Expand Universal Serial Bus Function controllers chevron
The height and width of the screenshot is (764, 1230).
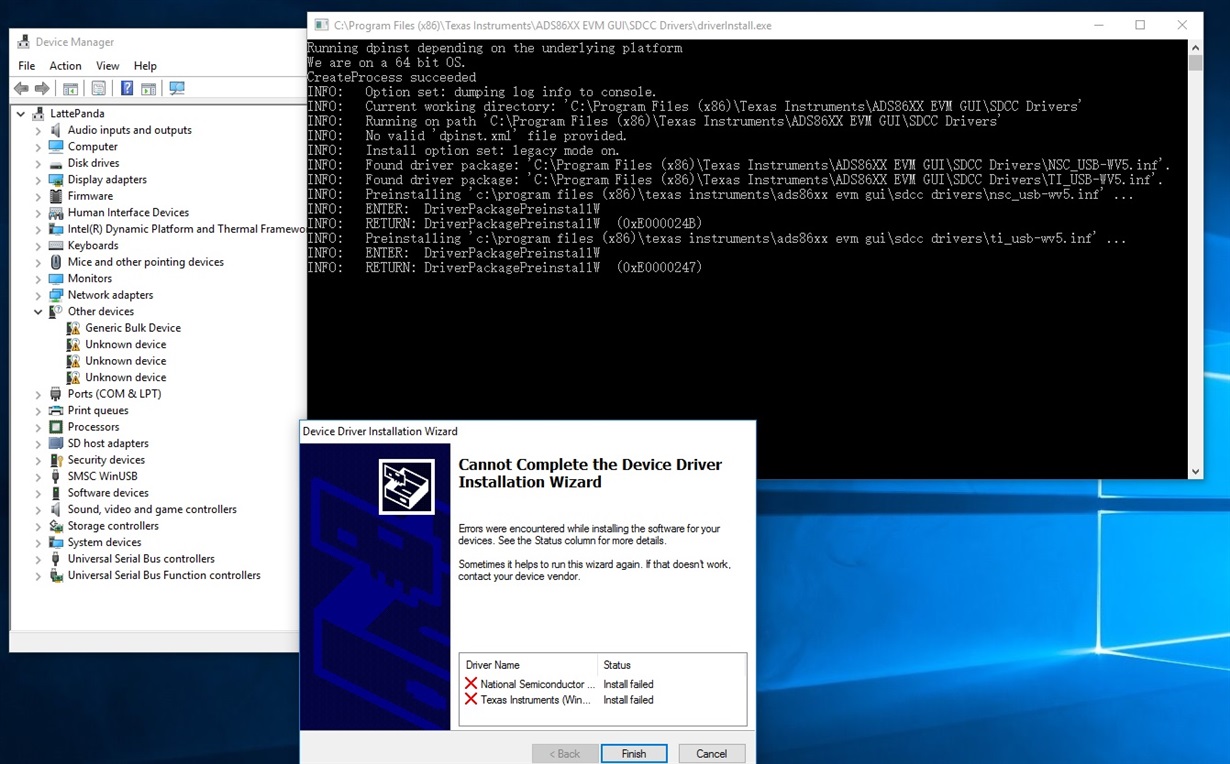point(38,575)
